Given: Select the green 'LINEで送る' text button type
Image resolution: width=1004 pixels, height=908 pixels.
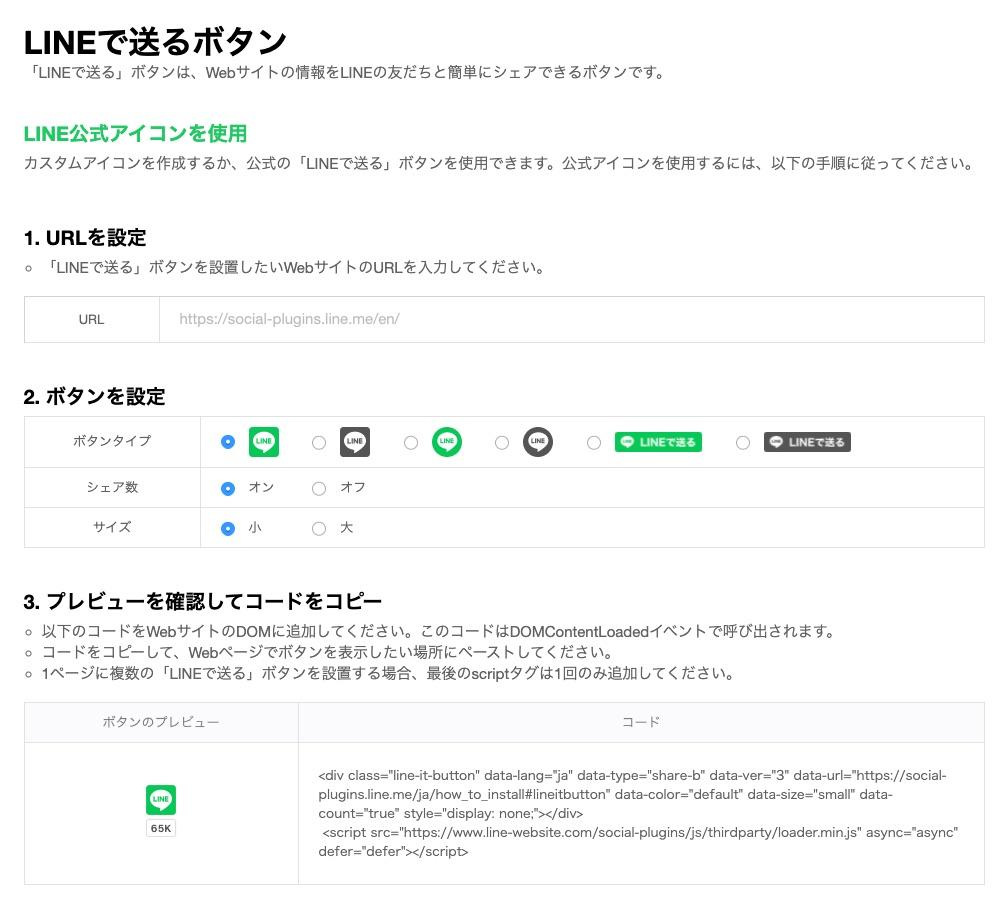Looking at the screenshot, I should (x=658, y=442).
